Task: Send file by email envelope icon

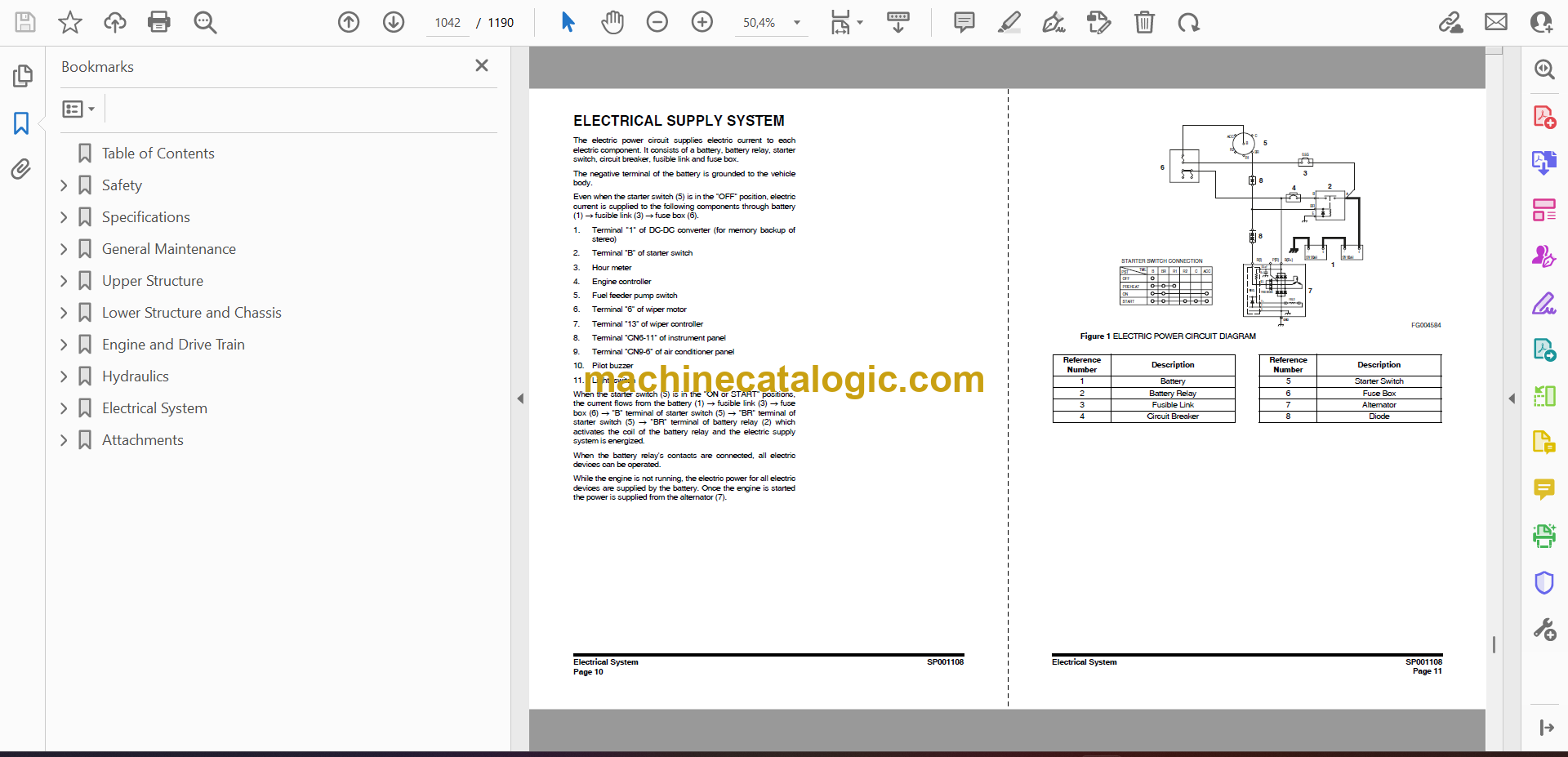Action: point(1496,22)
